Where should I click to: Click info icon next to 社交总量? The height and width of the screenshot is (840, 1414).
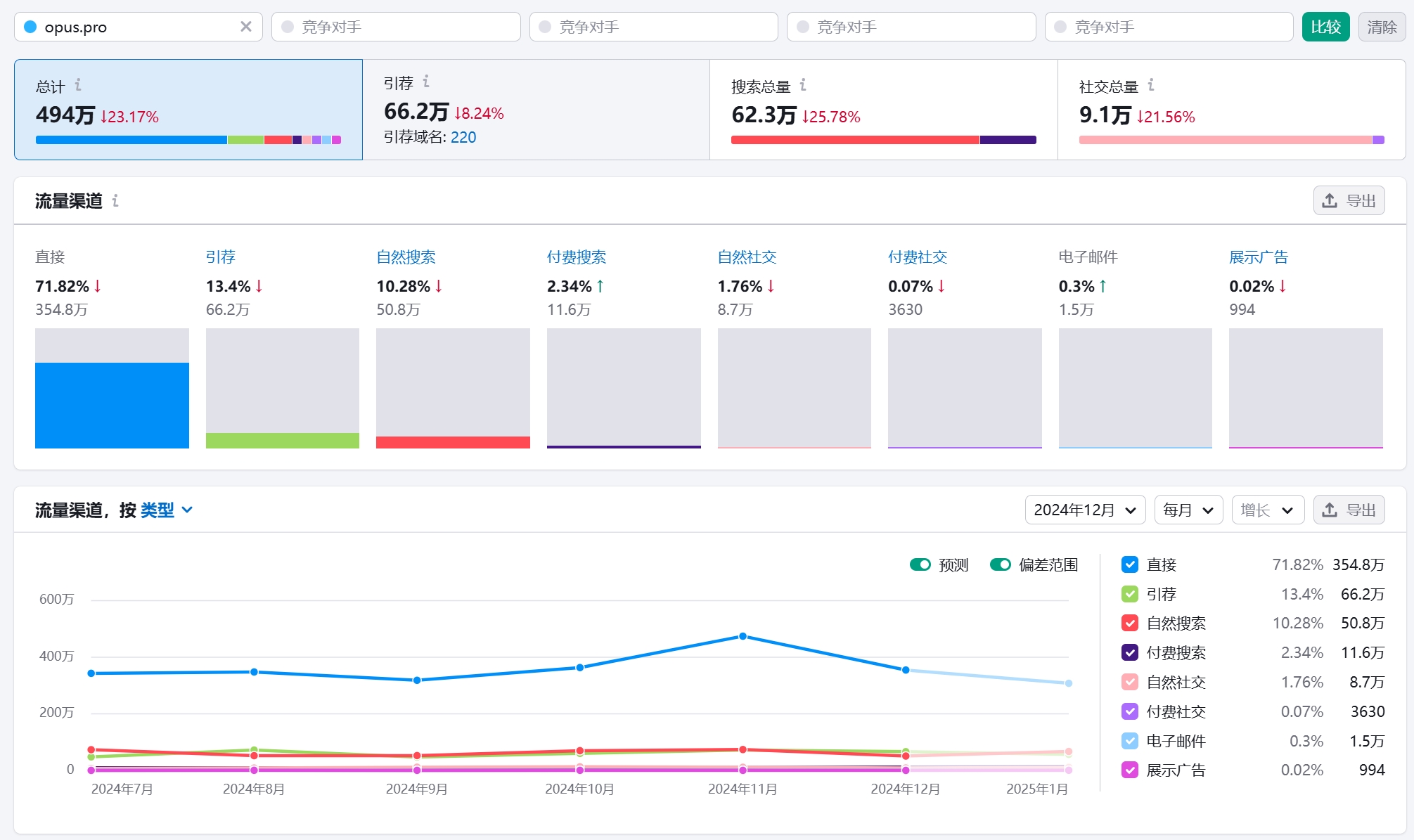[x=1151, y=85]
